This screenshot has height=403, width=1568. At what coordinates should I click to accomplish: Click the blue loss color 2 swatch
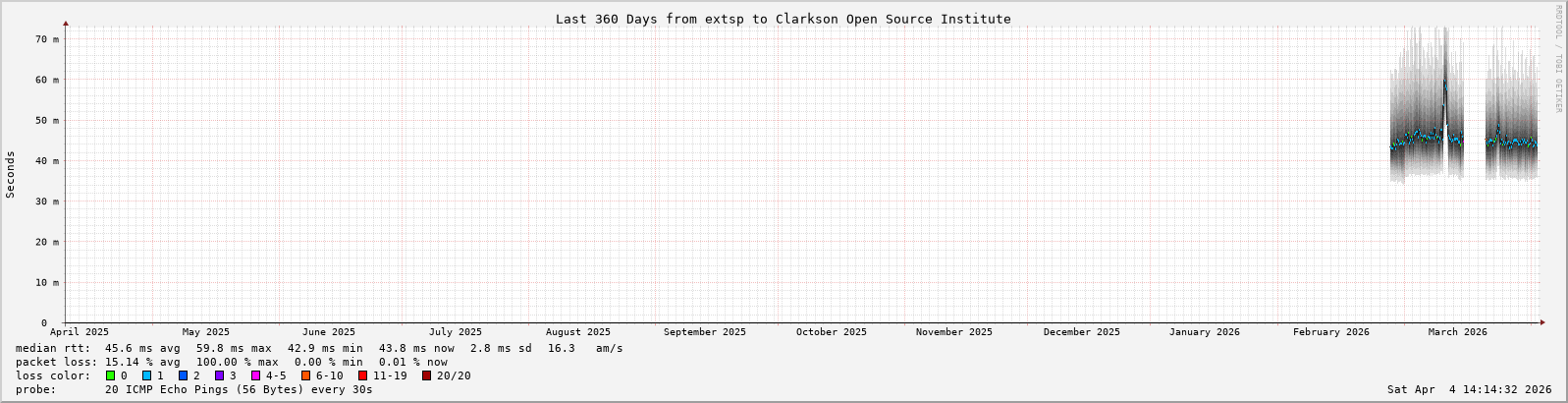coord(183,375)
